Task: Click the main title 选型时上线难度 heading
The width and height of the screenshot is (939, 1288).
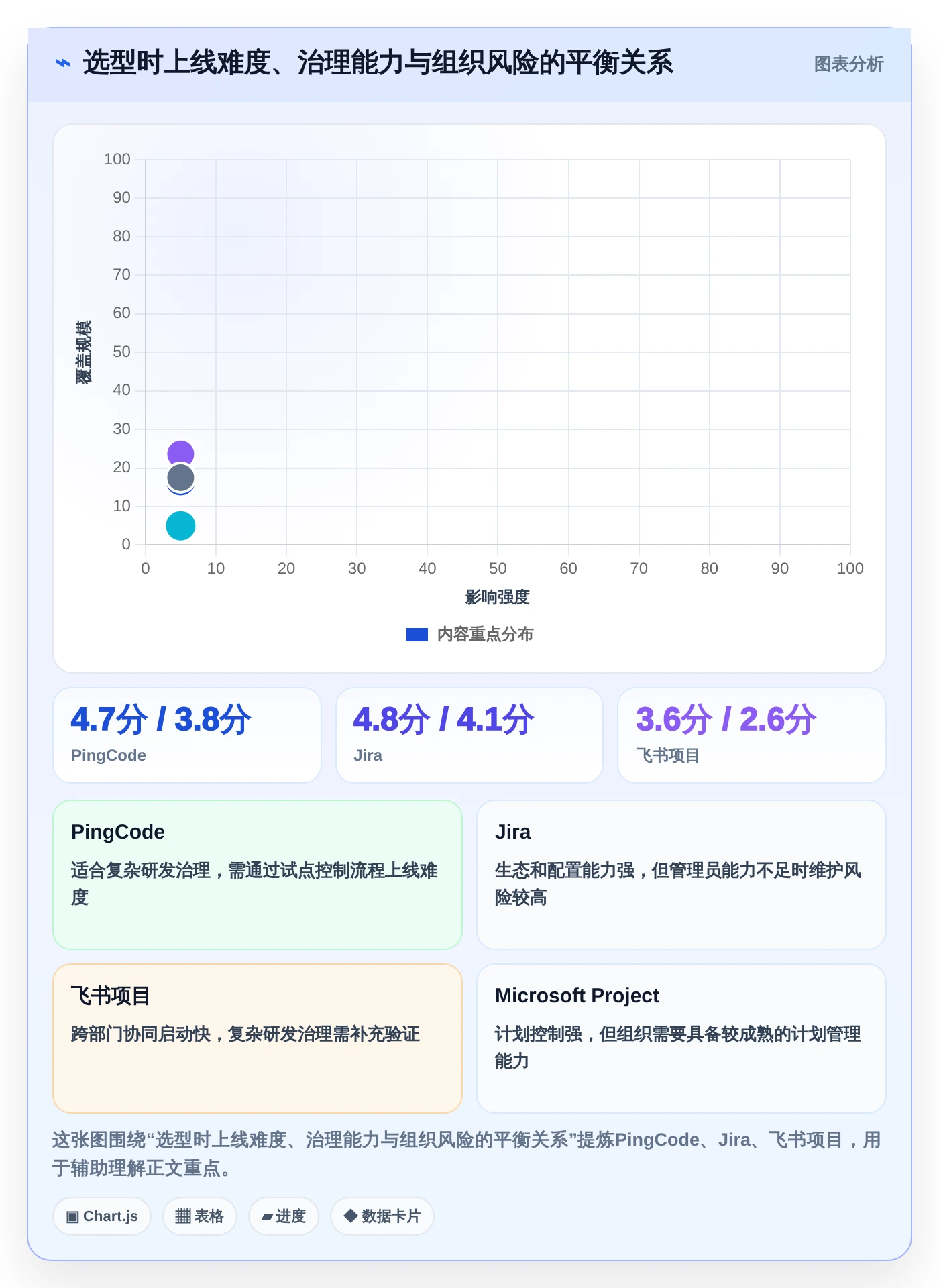Action: tap(378, 63)
